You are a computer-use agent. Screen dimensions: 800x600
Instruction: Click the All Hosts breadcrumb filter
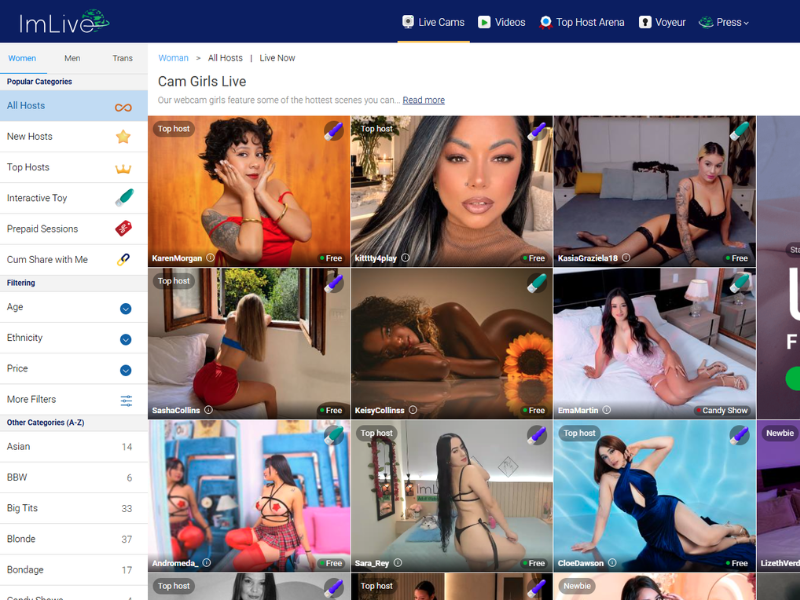225,58
